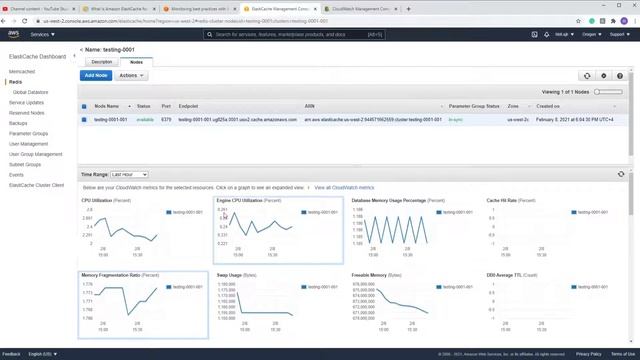Open a new browser tab
Screen dimensions: 640x360
point(409,9)
